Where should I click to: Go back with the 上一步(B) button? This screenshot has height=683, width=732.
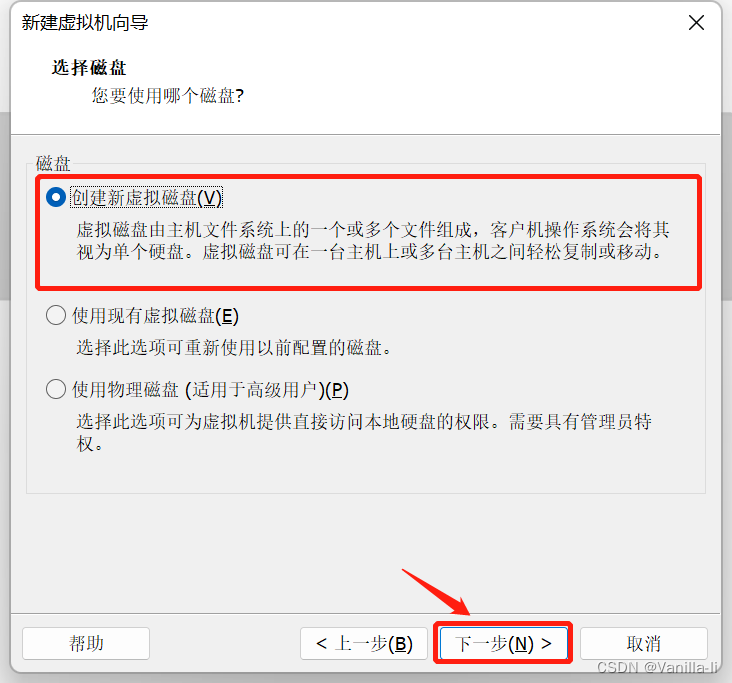364,643
